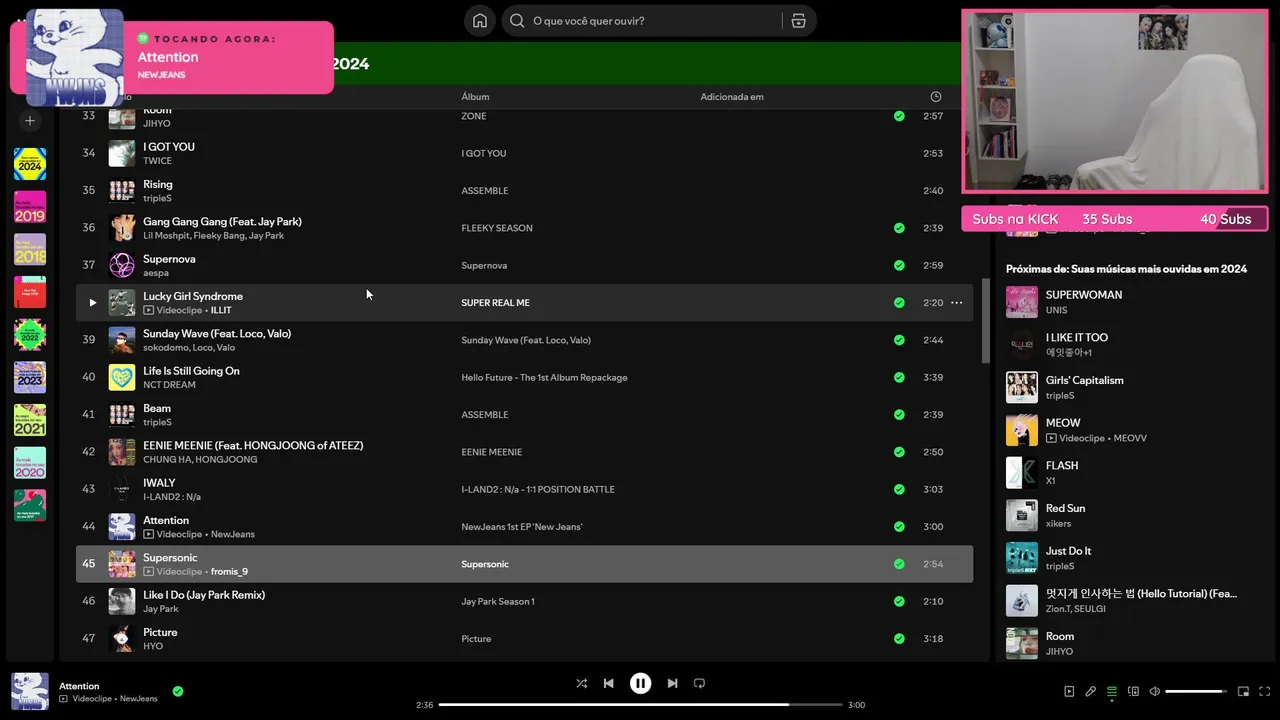Open the Browse icon in search bar

point(798,20)
